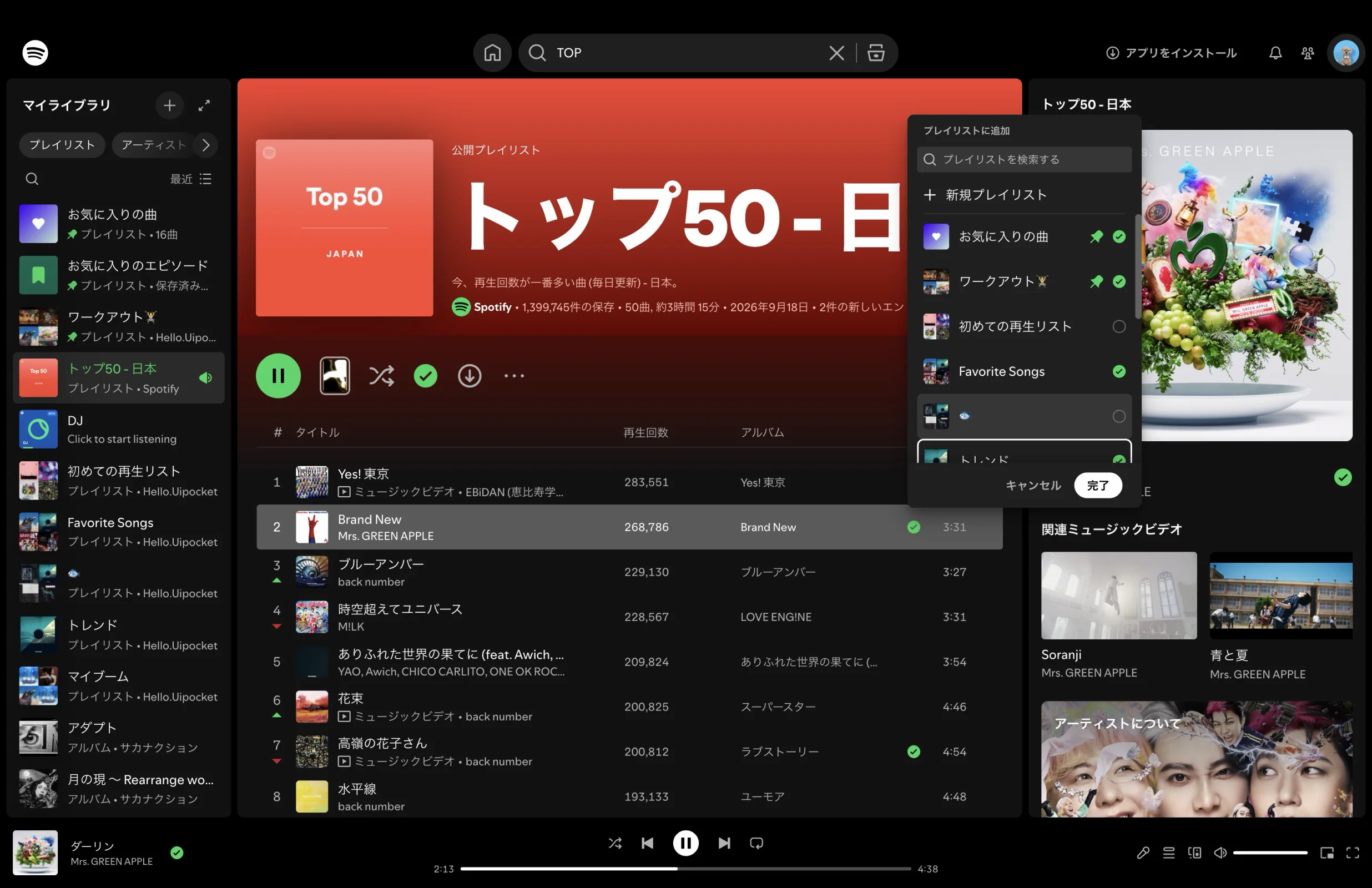Toggle saved check on 高嶺の花子さん row
Image resolution: width=1372 pixels, height=888 pixels.
click(x=914, y=751)
